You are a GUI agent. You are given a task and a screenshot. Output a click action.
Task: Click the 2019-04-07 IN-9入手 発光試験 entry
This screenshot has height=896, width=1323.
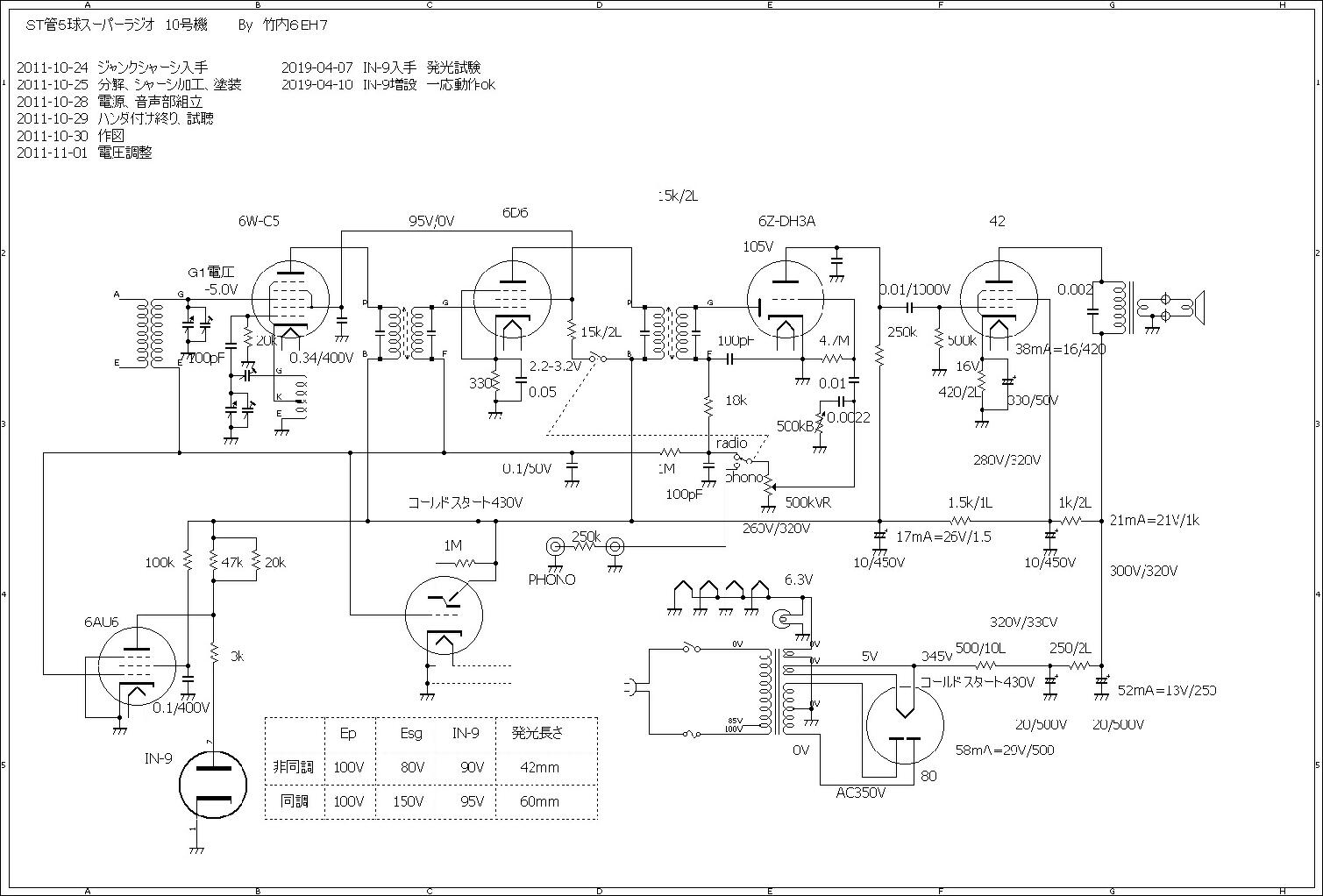pyautogui.click(x=381, y=68)
